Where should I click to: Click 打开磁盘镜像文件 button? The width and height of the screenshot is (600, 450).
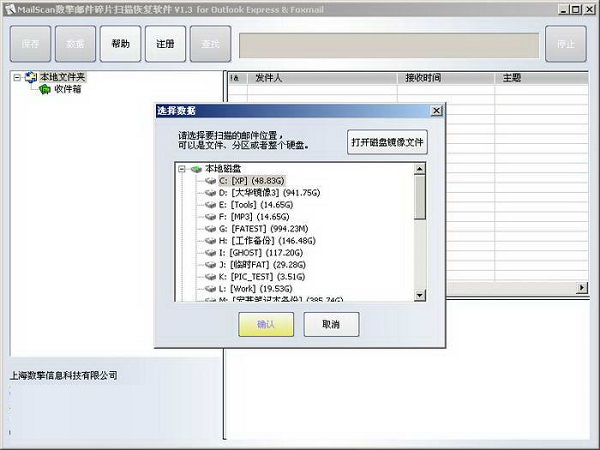pyautogui.click(x=387, y=142)
